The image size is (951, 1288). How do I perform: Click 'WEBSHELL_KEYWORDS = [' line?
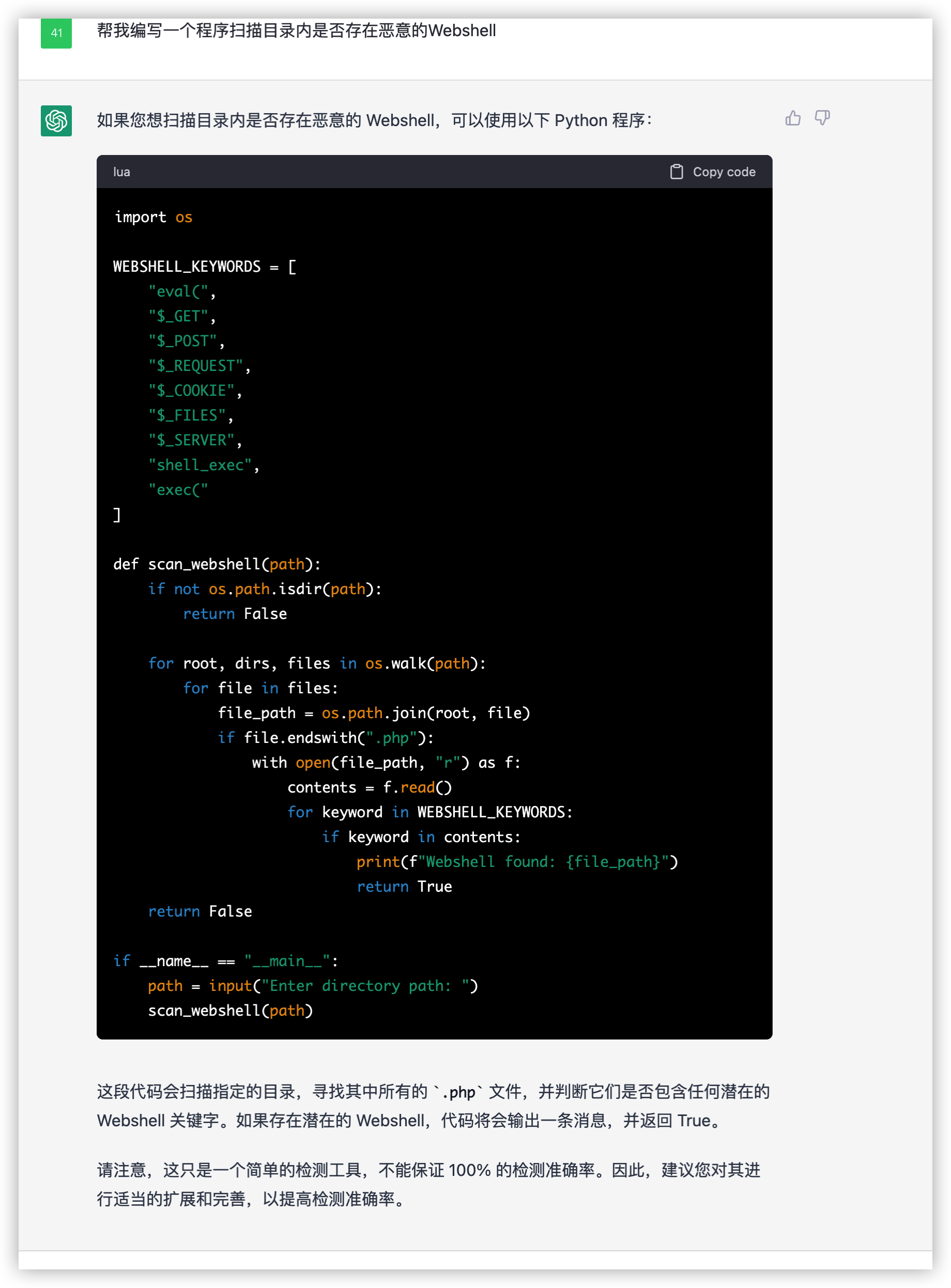(x=205, y=267)
